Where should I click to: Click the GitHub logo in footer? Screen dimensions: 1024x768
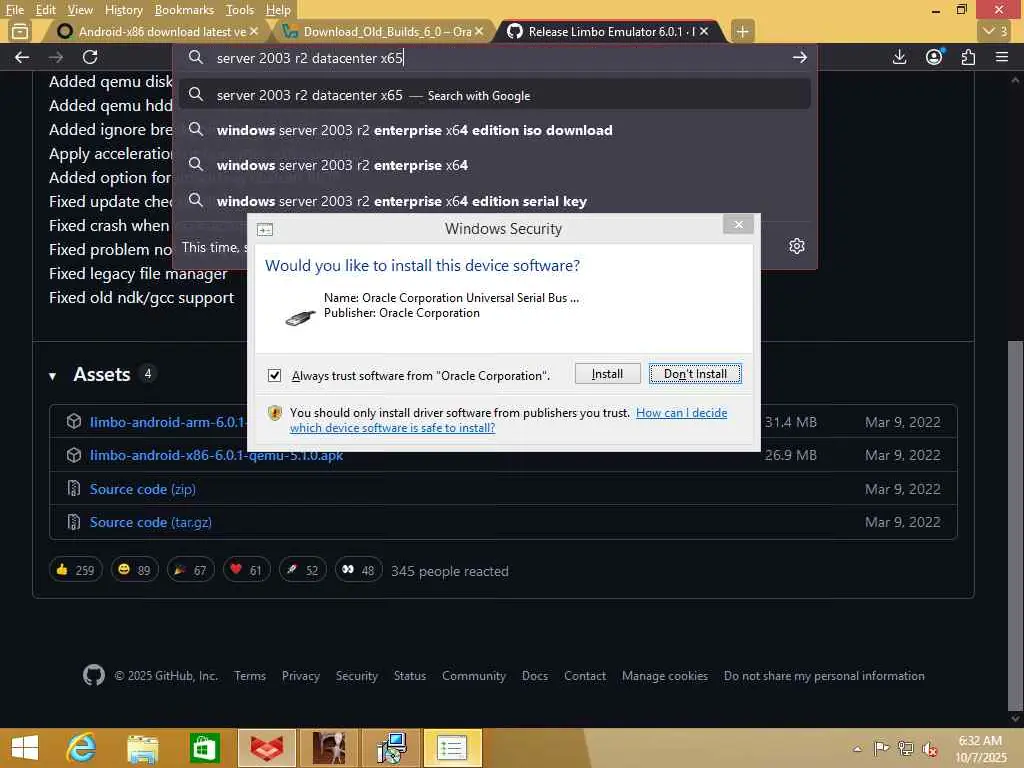coord(94,675)
